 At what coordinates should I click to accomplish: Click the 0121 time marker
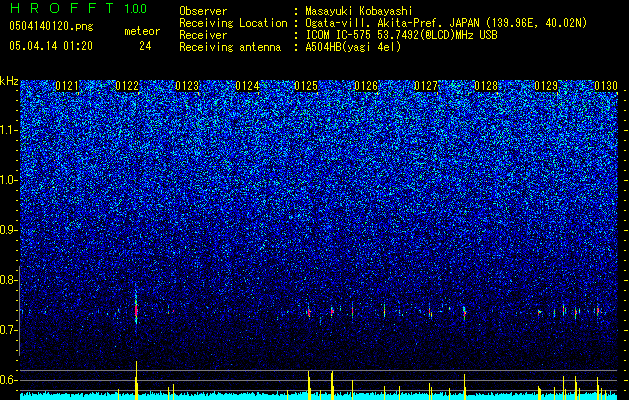click(67, 86)
